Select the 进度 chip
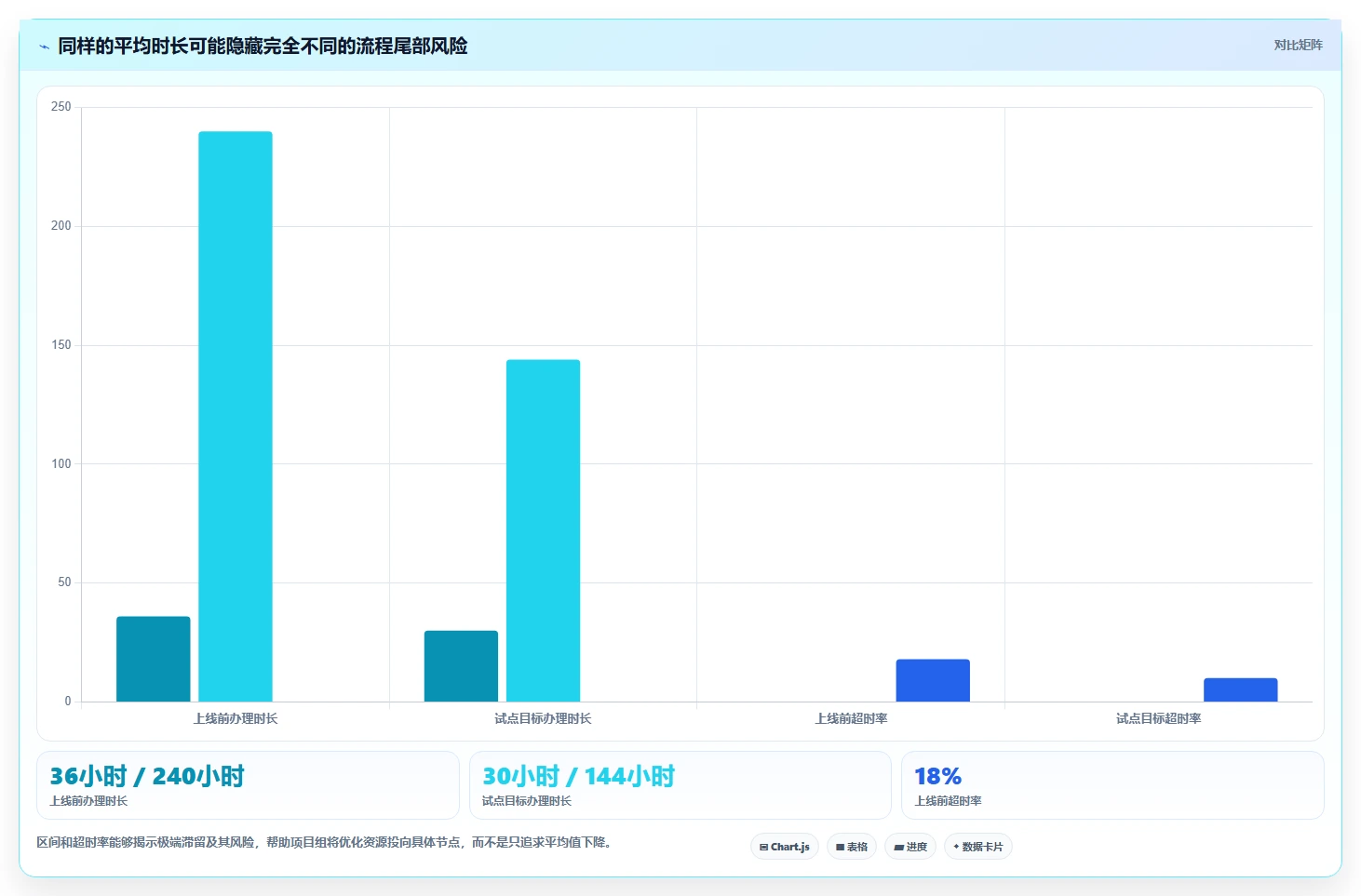Image resolution: width=1361 pixels, height=896 pixels. point(910,847)
